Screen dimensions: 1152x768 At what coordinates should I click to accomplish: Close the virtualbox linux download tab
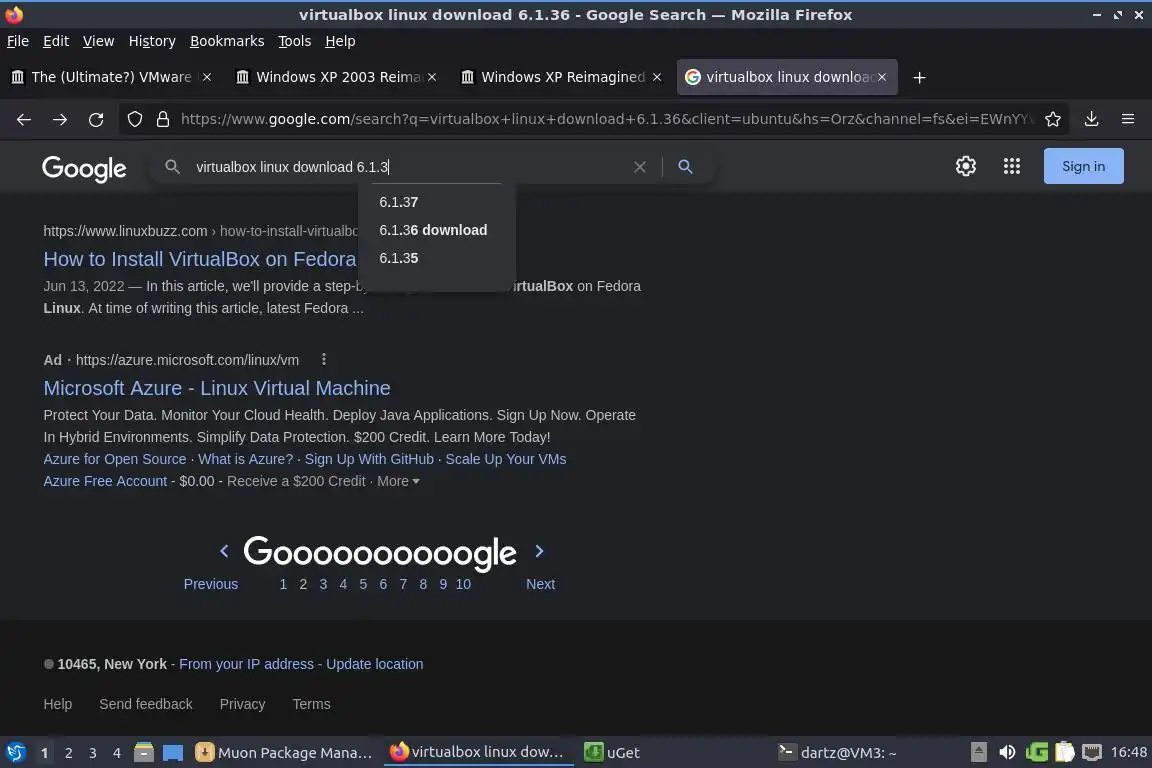pos(882,77)
